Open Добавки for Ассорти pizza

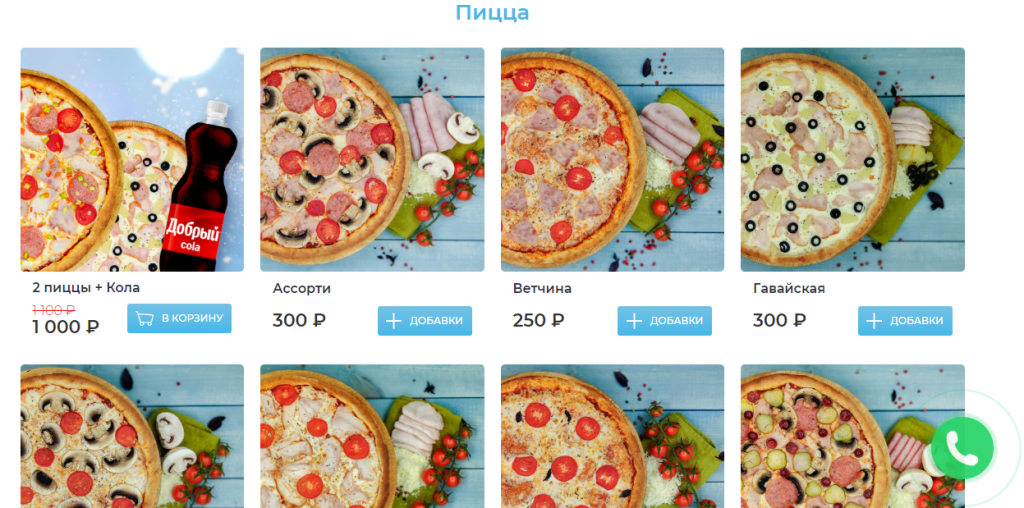point(424,321)
